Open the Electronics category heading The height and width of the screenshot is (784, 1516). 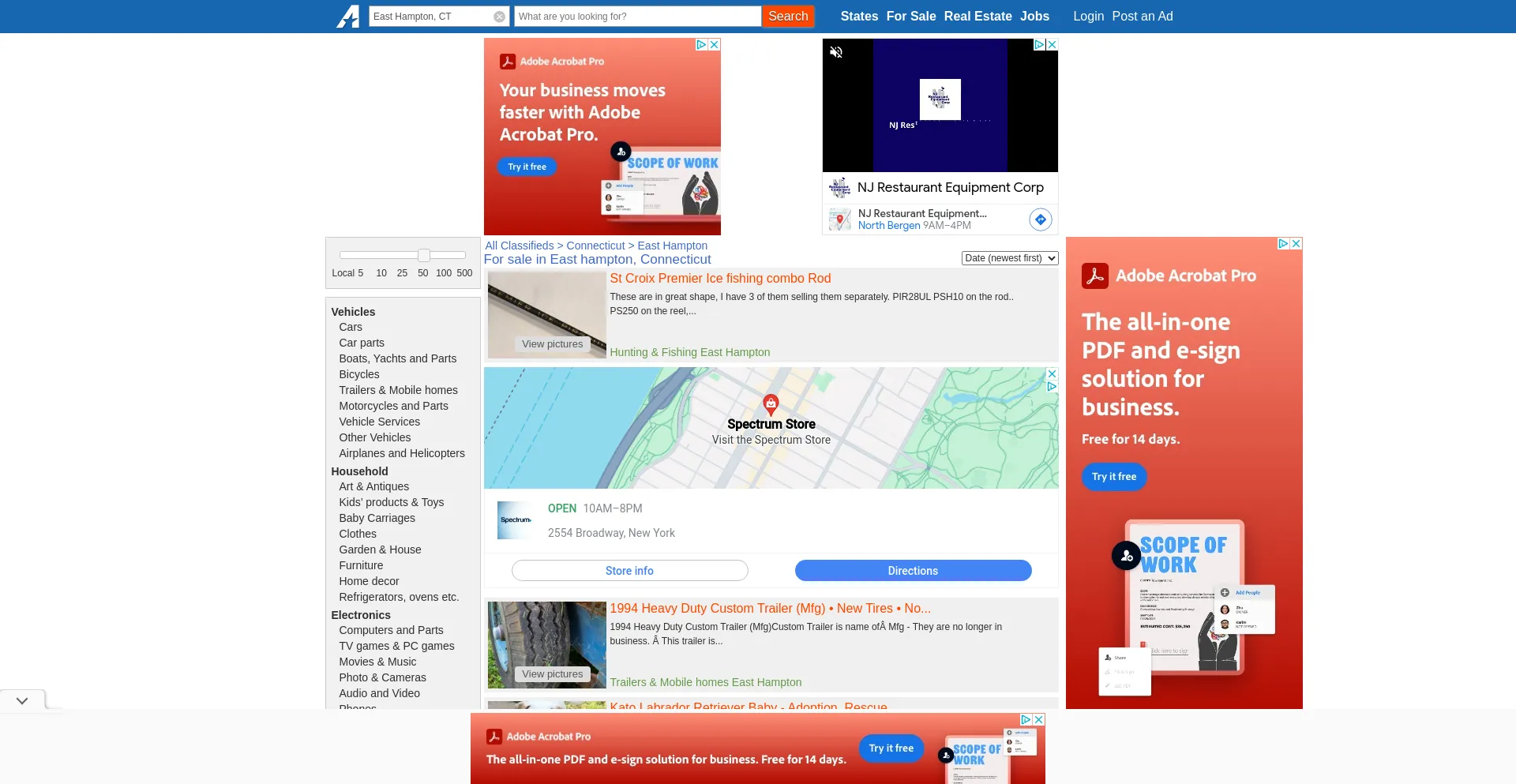(x=361, y=615)
